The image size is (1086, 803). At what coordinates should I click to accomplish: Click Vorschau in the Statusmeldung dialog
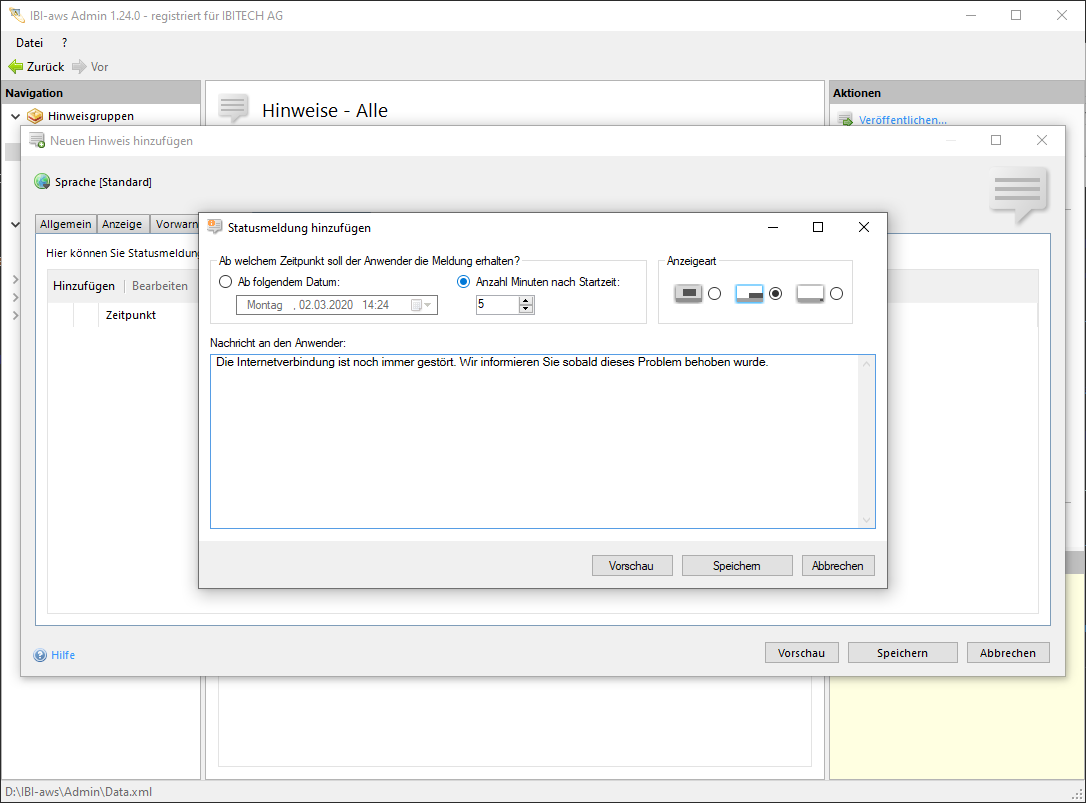pyautogui.click(x=631, y=566)
